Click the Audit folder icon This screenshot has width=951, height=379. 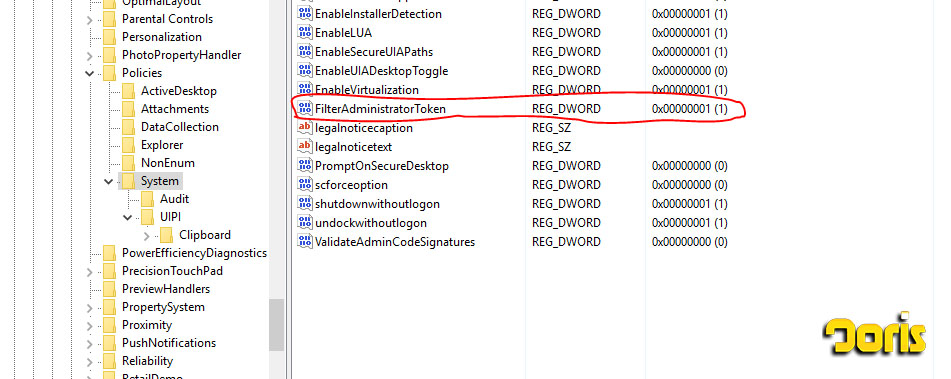(147, 199)
